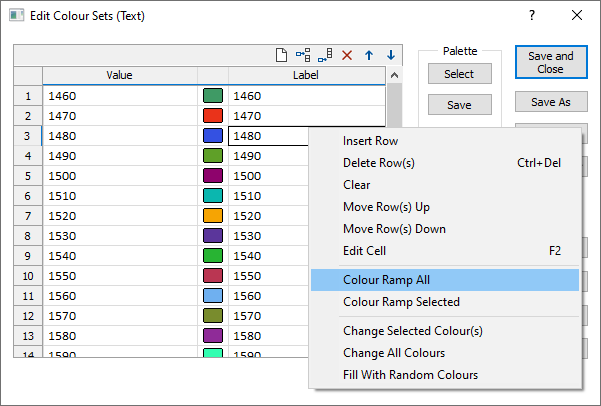Image resolution: width=601 pixels, height=406 pixels.
Task: Move row down with the blue down arrow
Action: tap(391, 55)
